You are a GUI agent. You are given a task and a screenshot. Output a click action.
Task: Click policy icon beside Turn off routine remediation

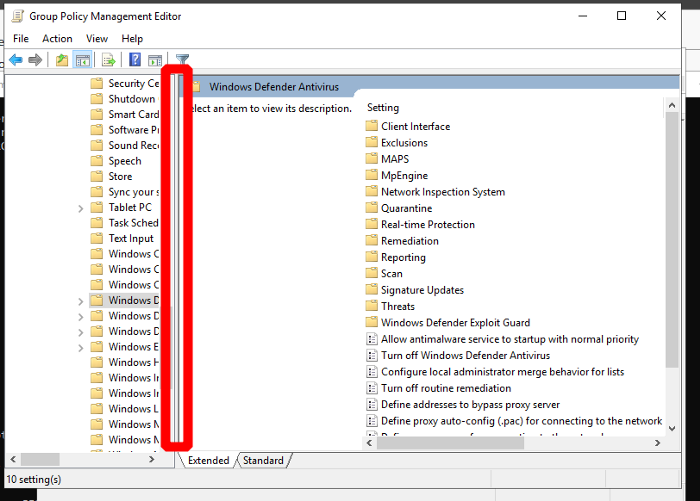tap(371, 388)
